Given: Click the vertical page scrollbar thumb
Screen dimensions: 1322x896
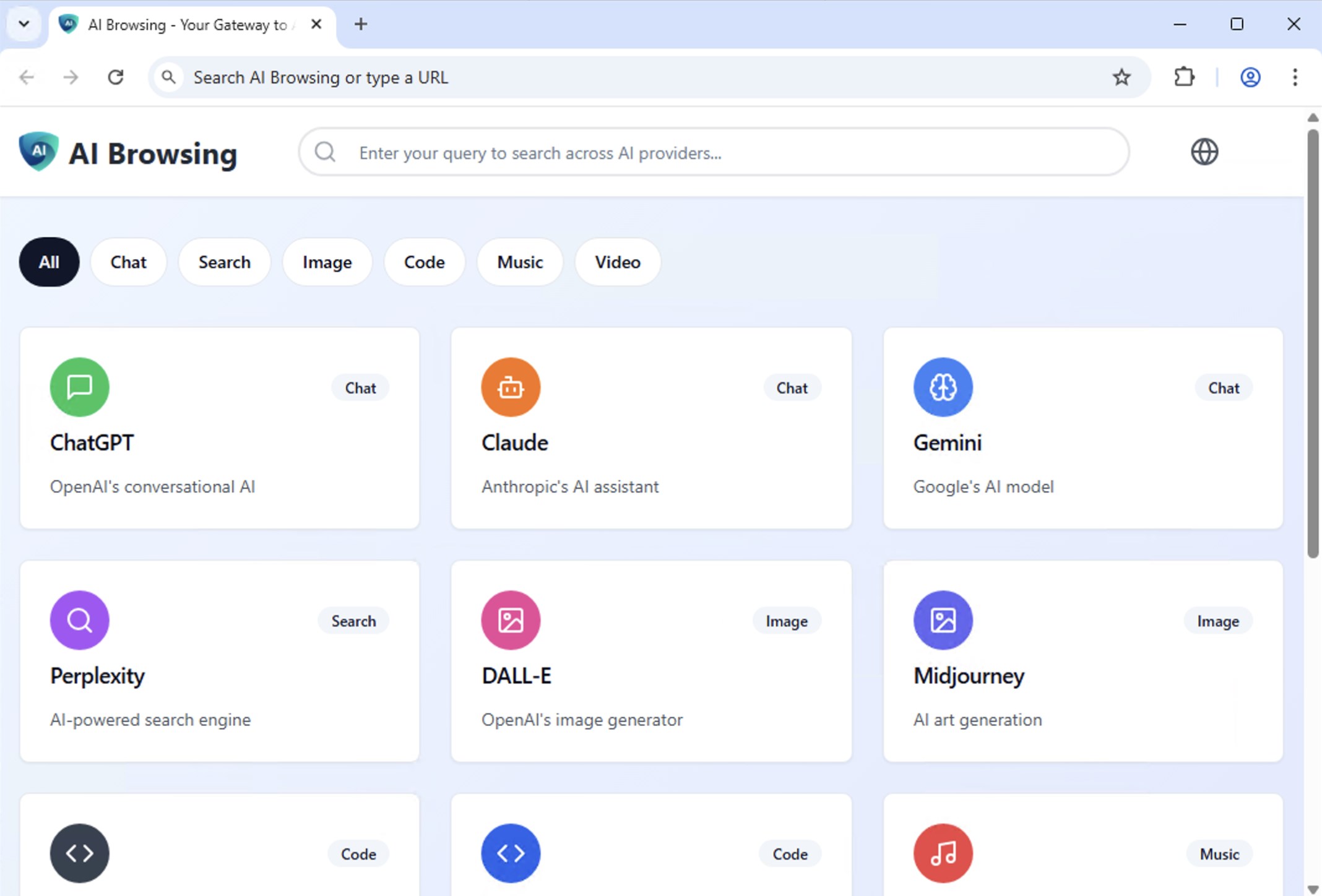Looking at the screenshot, I should click(x=1313, y=343).
